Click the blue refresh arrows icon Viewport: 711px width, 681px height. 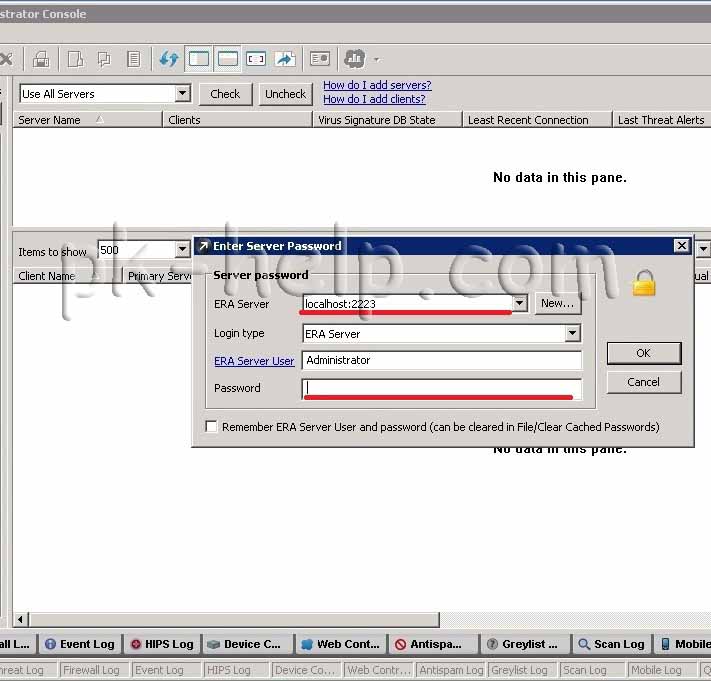pyautogui.click(x=169, y=59)
